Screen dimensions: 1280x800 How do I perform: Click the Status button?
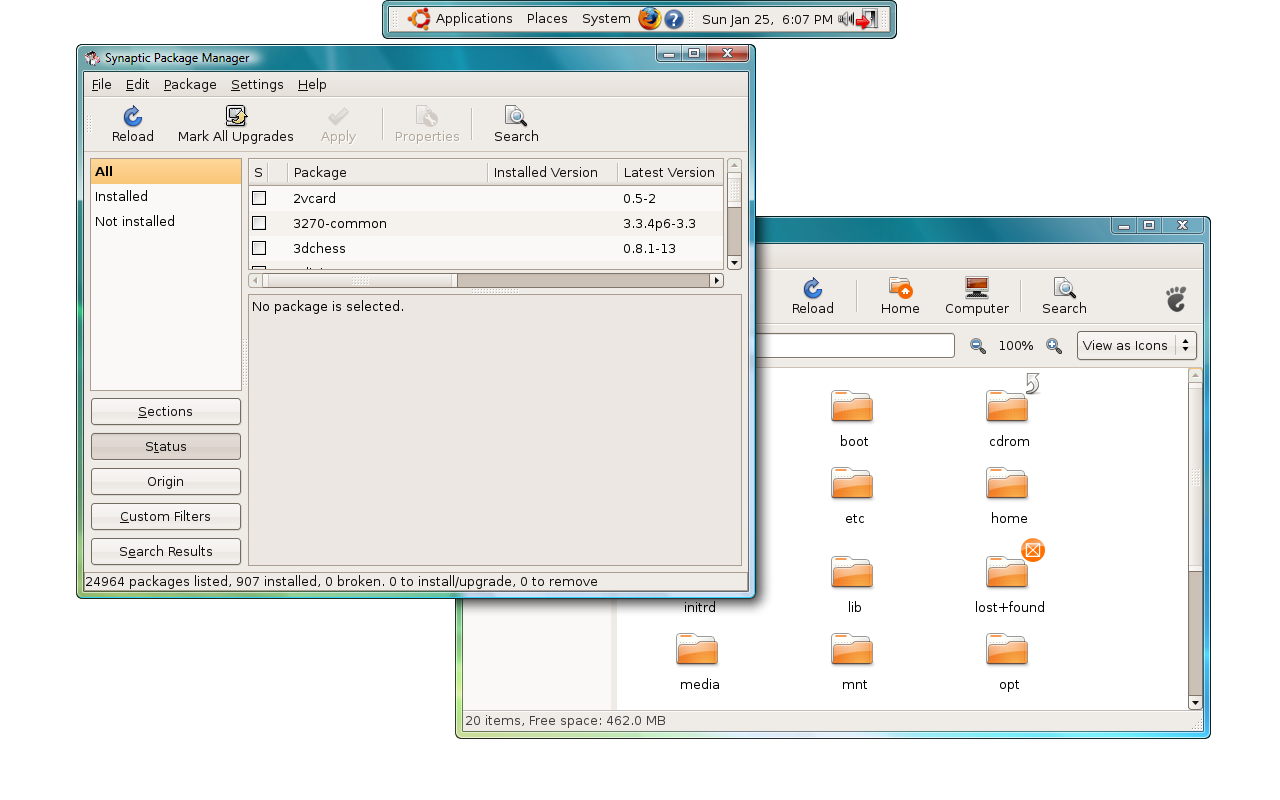(x=166, y=447)
